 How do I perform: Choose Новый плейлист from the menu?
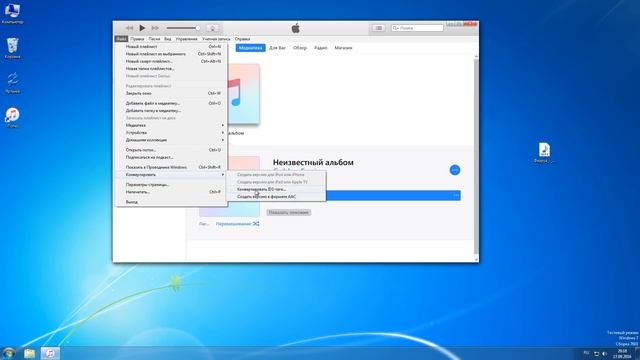coord(171,47)
